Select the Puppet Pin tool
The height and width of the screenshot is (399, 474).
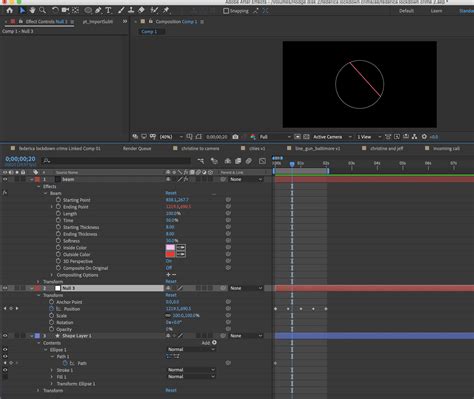click(166, 11)
